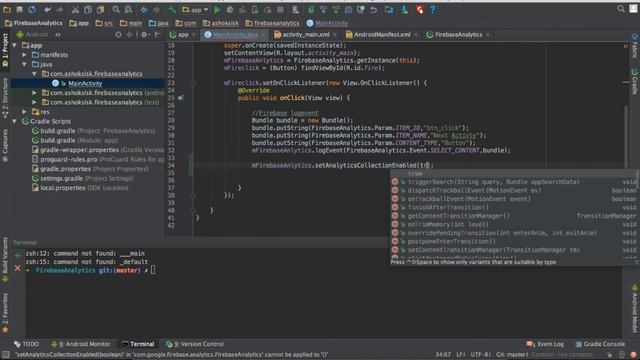
Task: Open the Version Control tool window
Action: [x=195, y=344]
